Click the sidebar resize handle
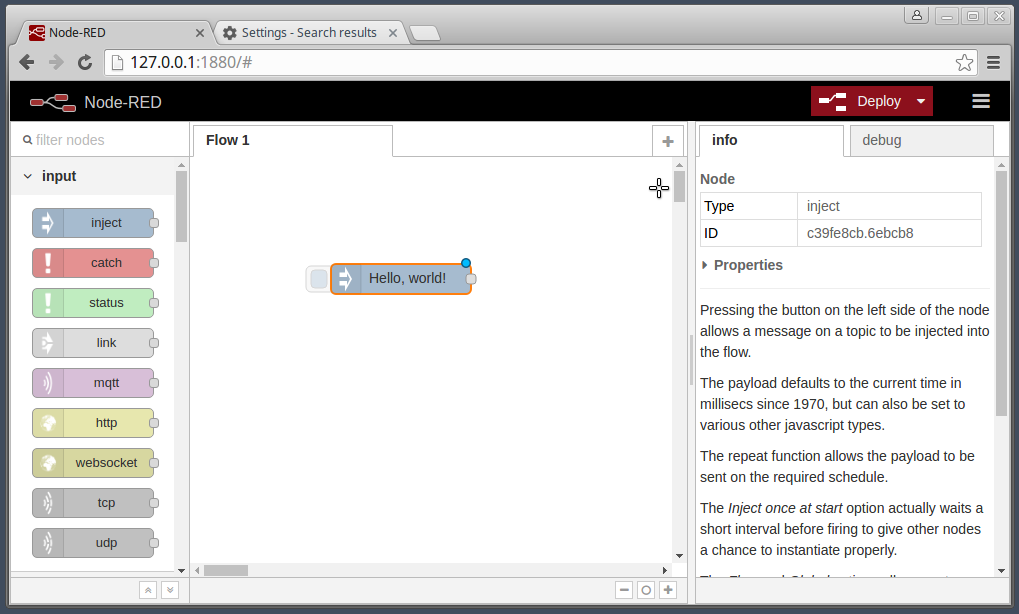Image resolution: width=1019 pixels, height=614 pixels. point(691,361)
